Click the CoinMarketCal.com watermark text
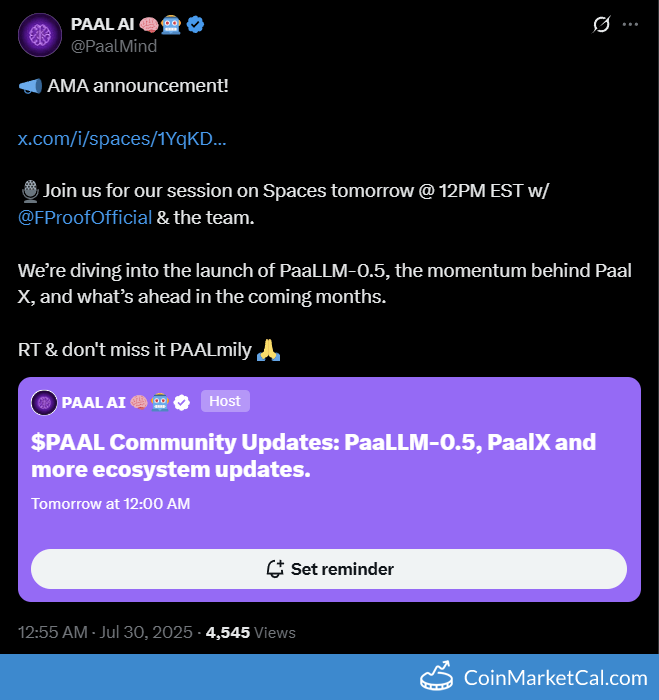 555,678
